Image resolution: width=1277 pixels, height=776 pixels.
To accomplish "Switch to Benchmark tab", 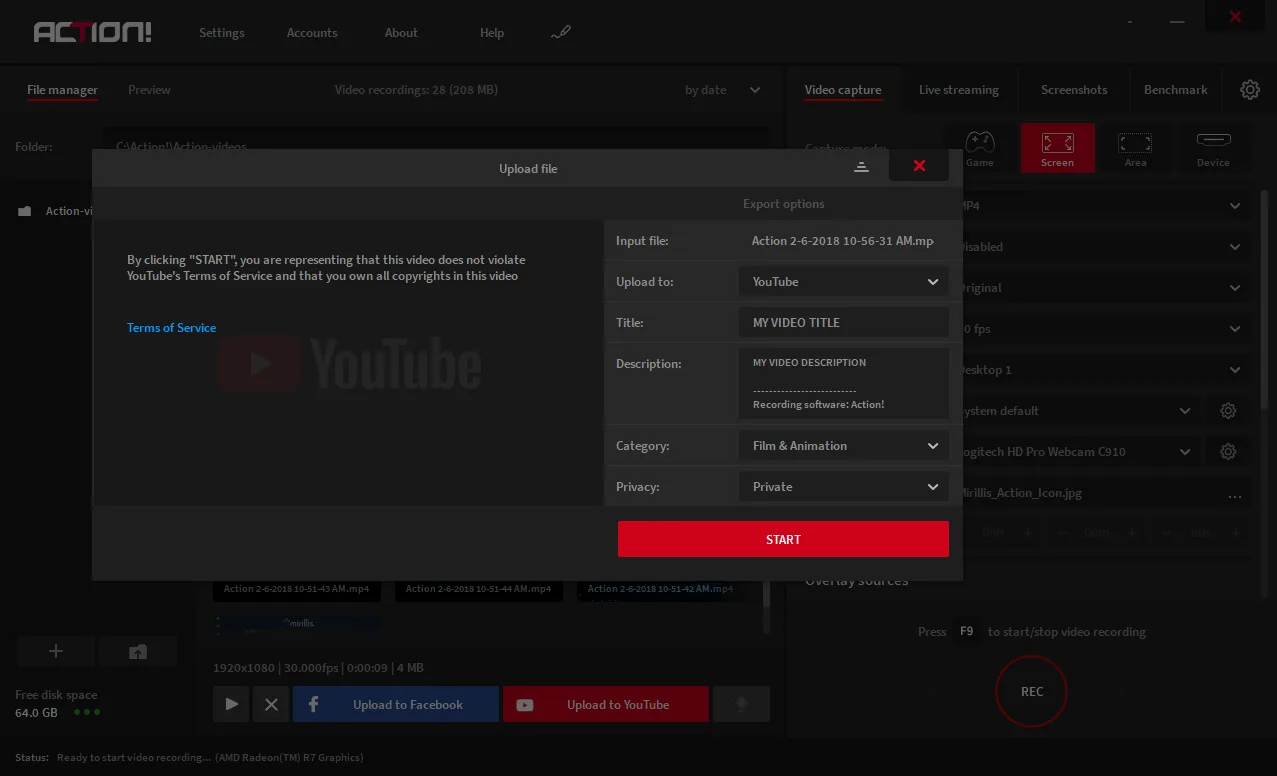I will (1175, 90).
